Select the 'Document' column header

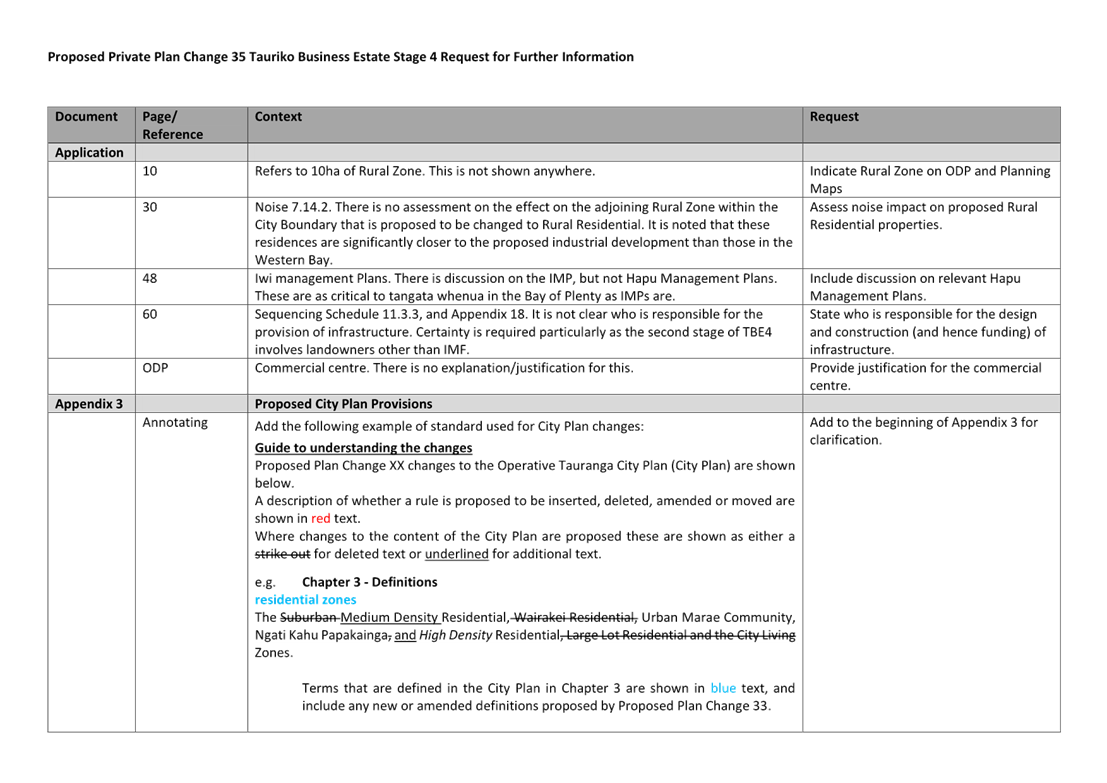tap(86, 117)
